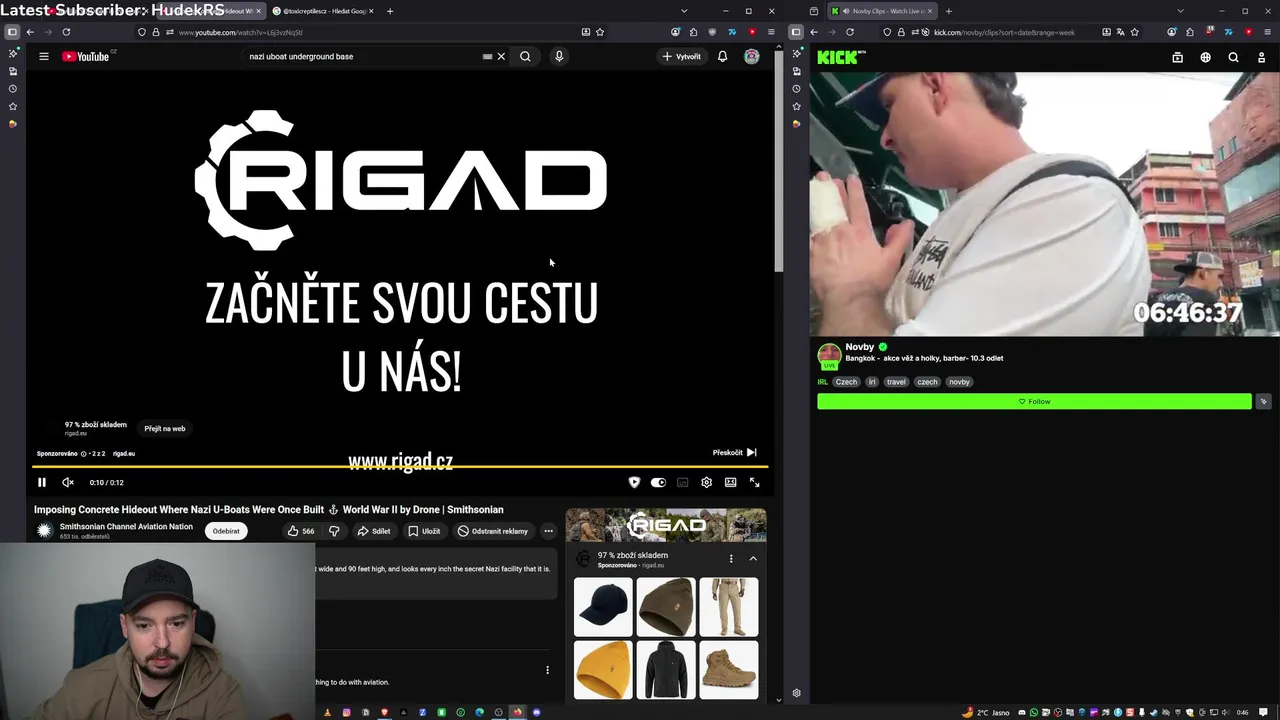The height and width of the screenshot is (720, 1280).
Task: Clear the YouTube search query
Action: [501, 56]
